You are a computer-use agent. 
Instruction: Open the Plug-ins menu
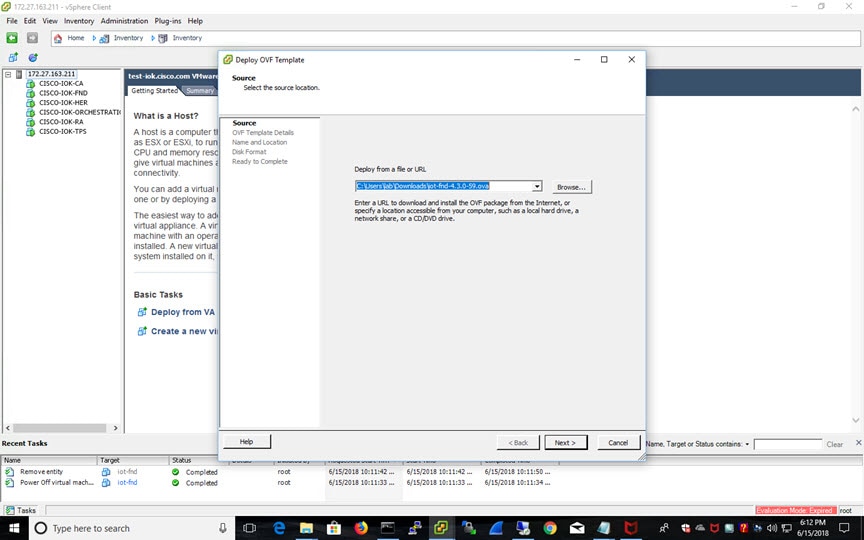pos(168,21)
